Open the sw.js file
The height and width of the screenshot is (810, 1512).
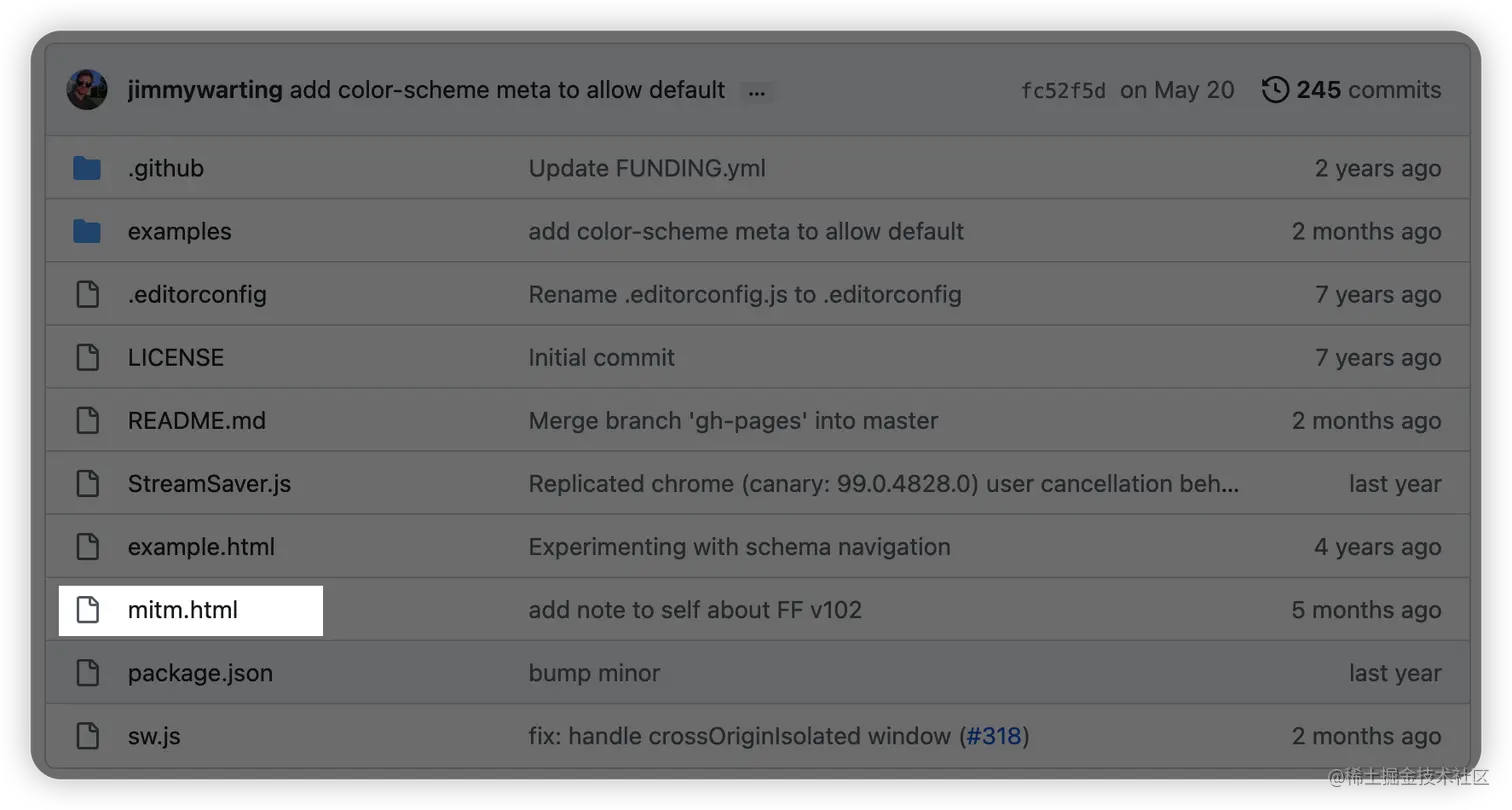153,735
